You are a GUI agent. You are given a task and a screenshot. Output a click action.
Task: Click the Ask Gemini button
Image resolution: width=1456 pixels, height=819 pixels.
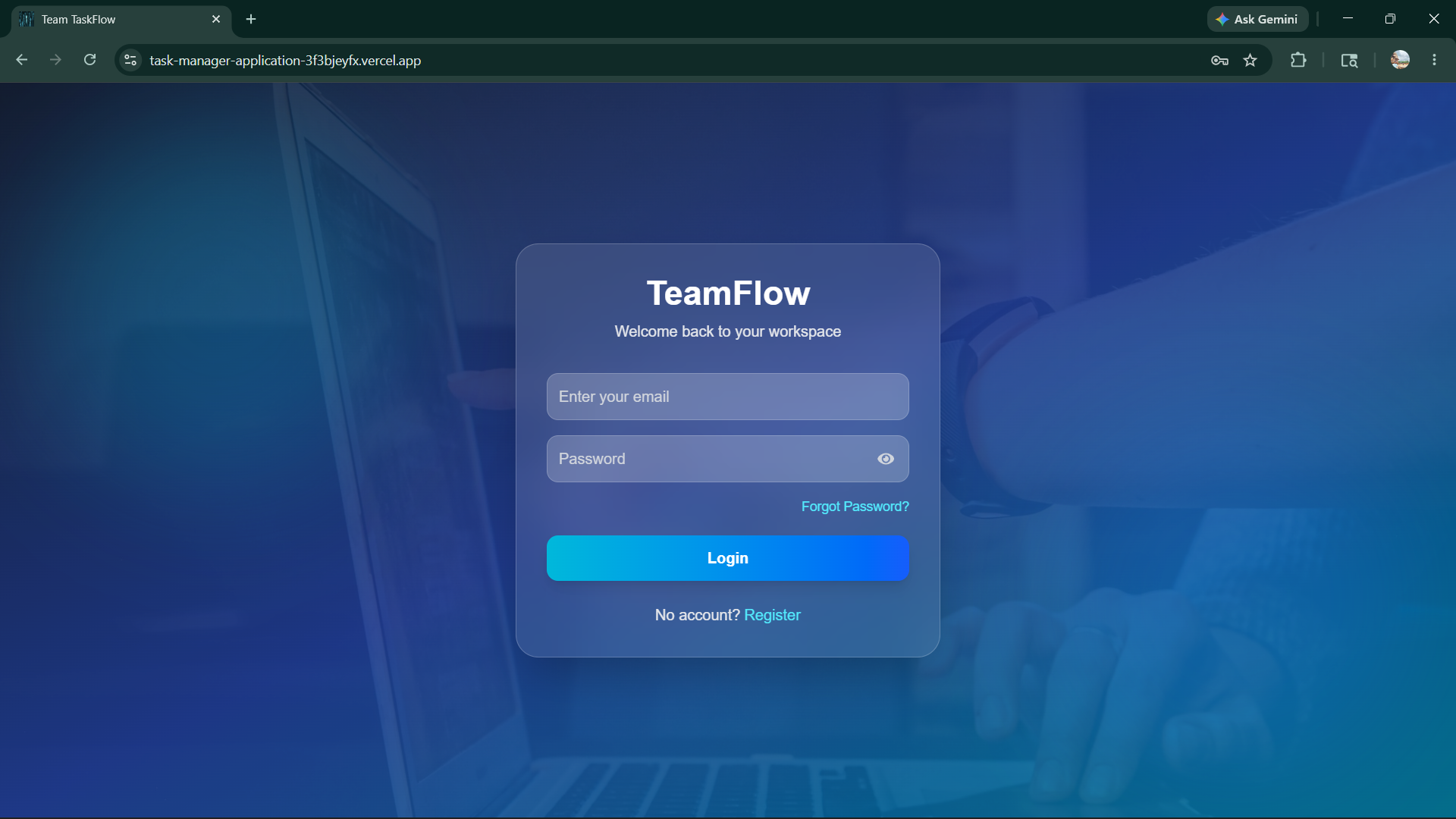coord(1257,19)
